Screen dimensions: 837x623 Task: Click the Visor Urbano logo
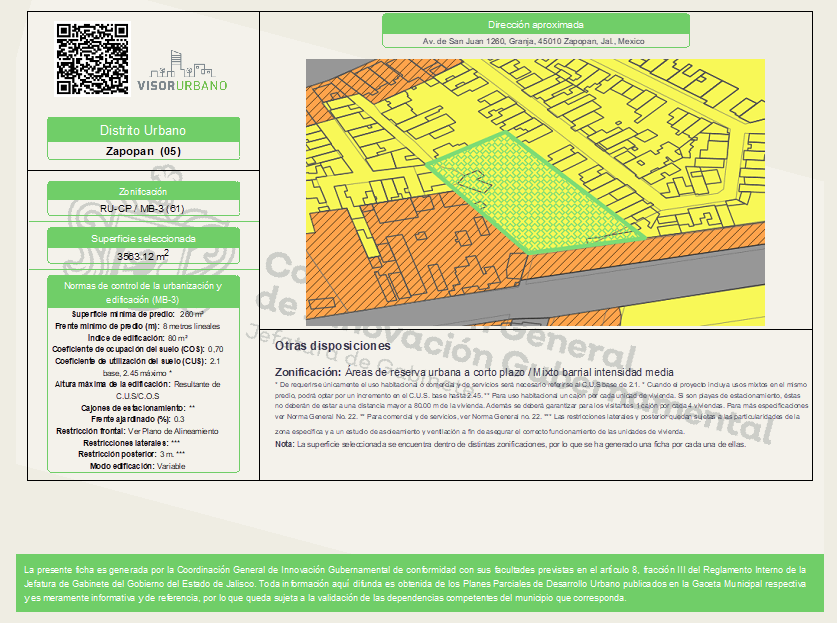(x=182, y=72)
